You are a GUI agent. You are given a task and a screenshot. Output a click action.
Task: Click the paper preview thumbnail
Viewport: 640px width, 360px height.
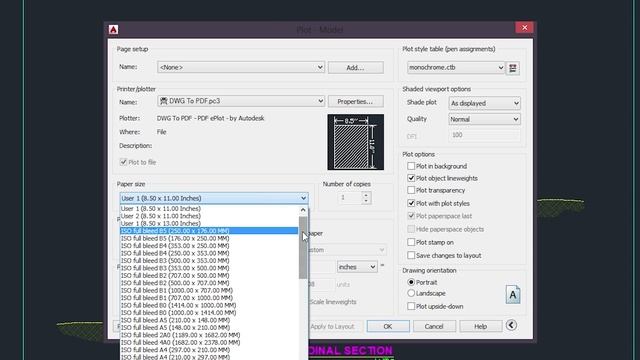click(356, 142)
